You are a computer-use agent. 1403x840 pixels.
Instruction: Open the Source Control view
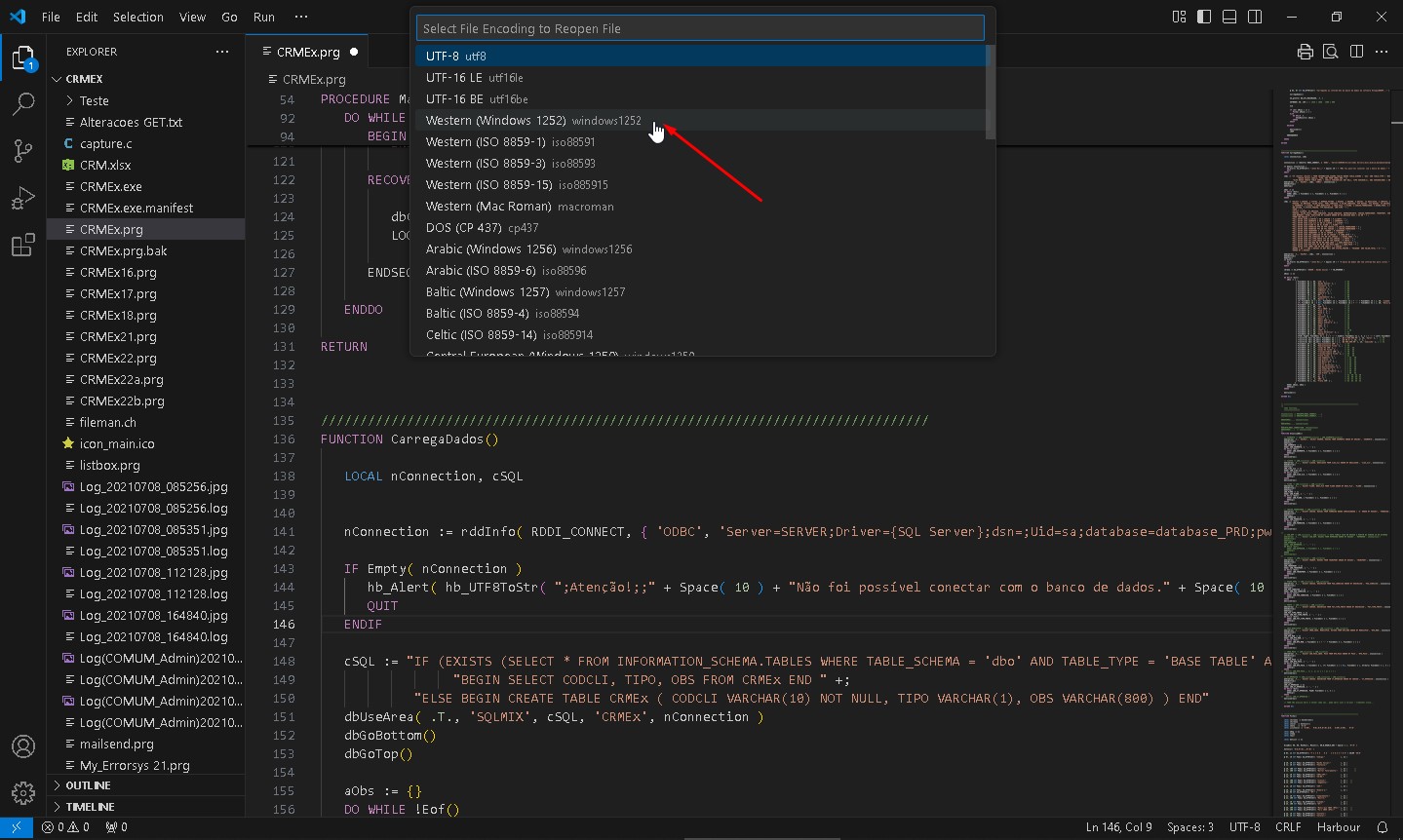pyautogui.click(x=23, y=150)
